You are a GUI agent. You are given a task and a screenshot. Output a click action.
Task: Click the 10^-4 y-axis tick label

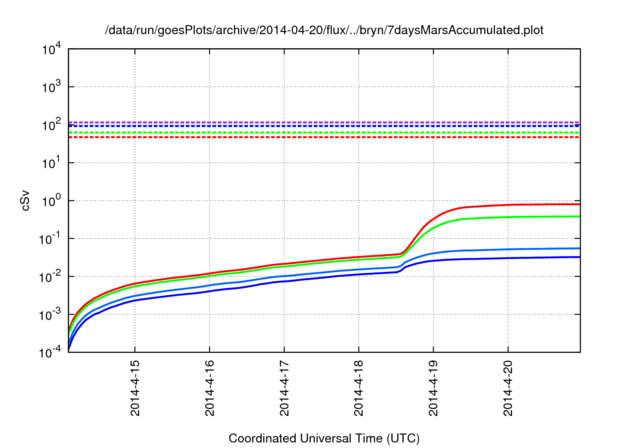coord(50,352)
